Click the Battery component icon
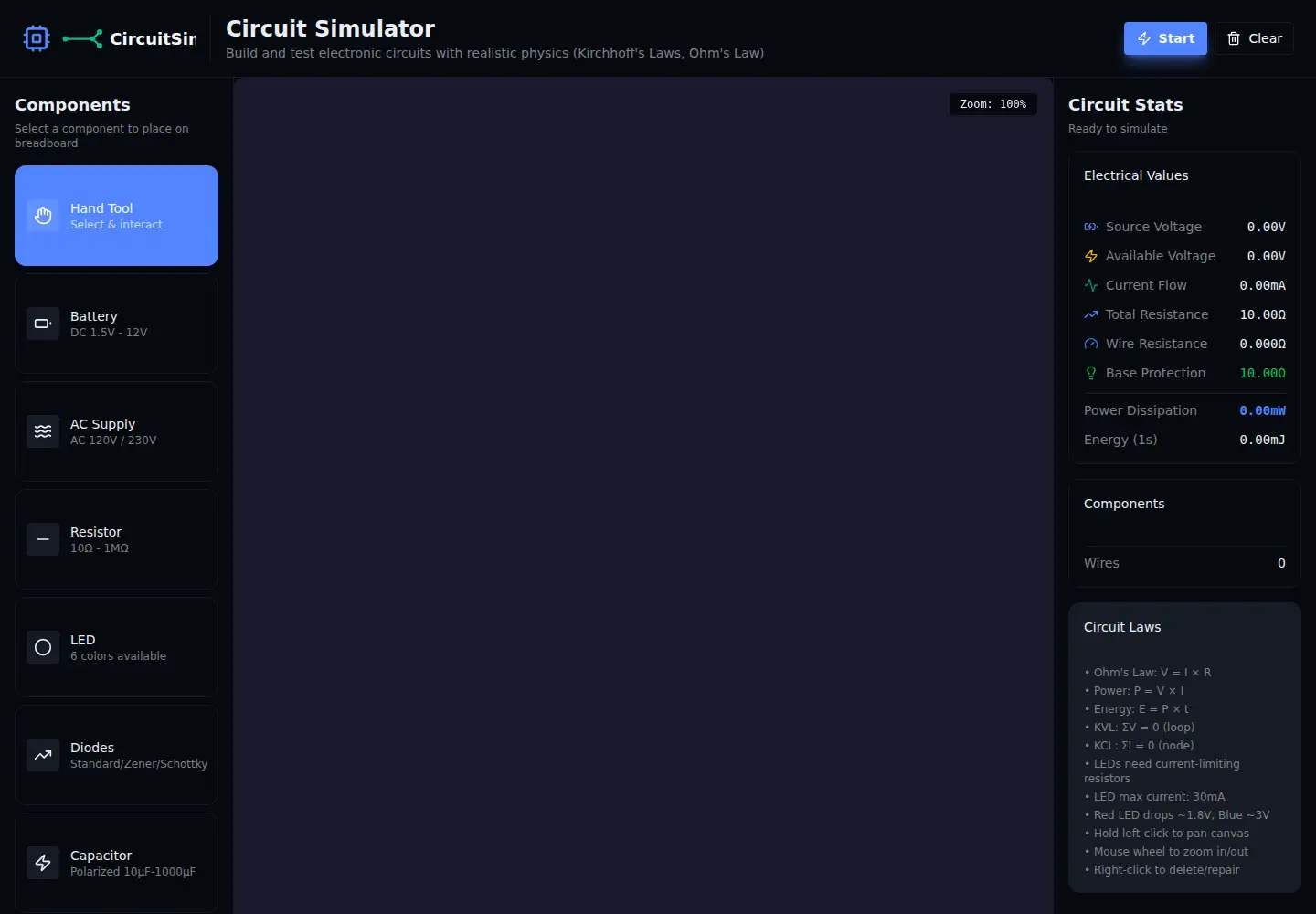 43,324
